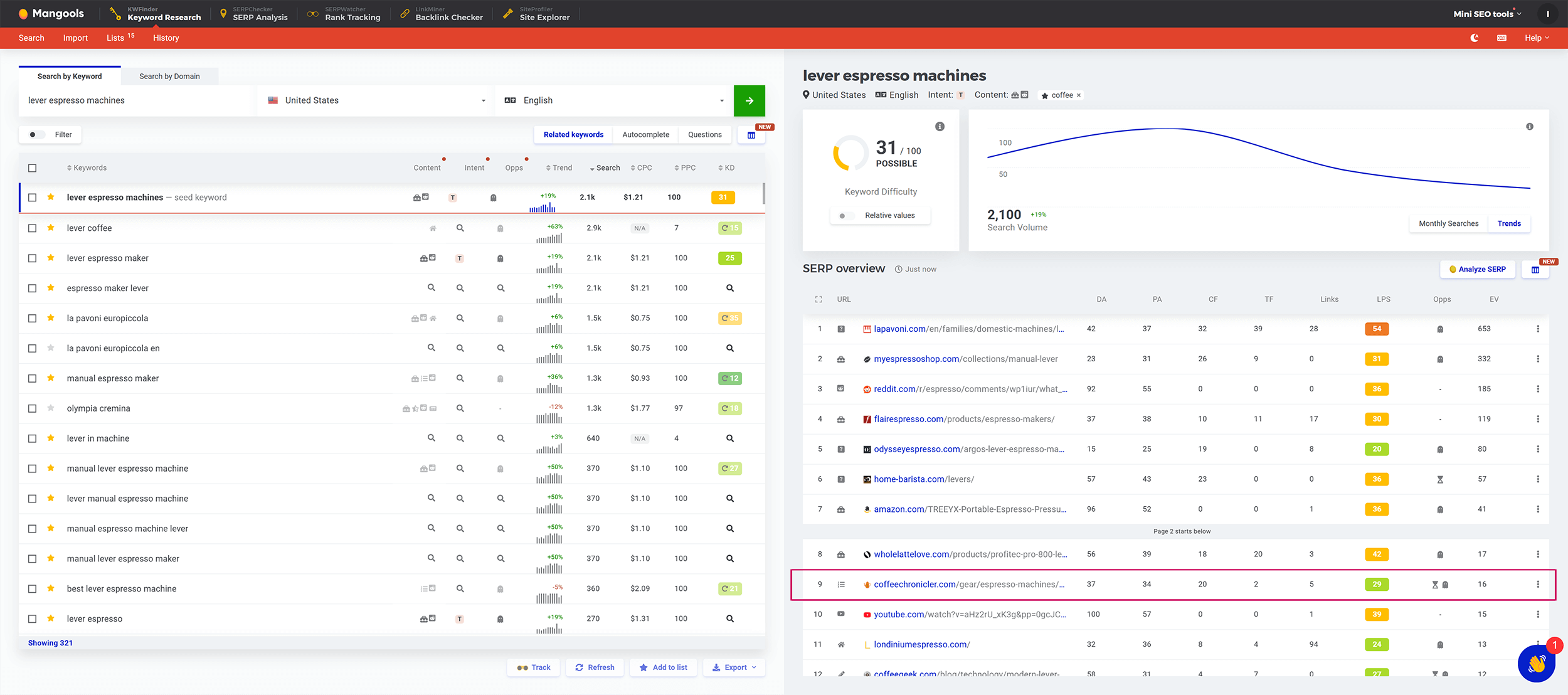Image resolution: width=1568 pixels, height=695 pixels.
Task: Click trend sparkline for lever coffee
Action: point(549,238)
